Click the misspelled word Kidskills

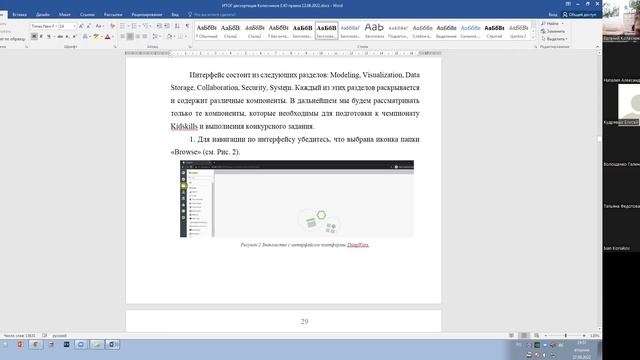[184, 126]
